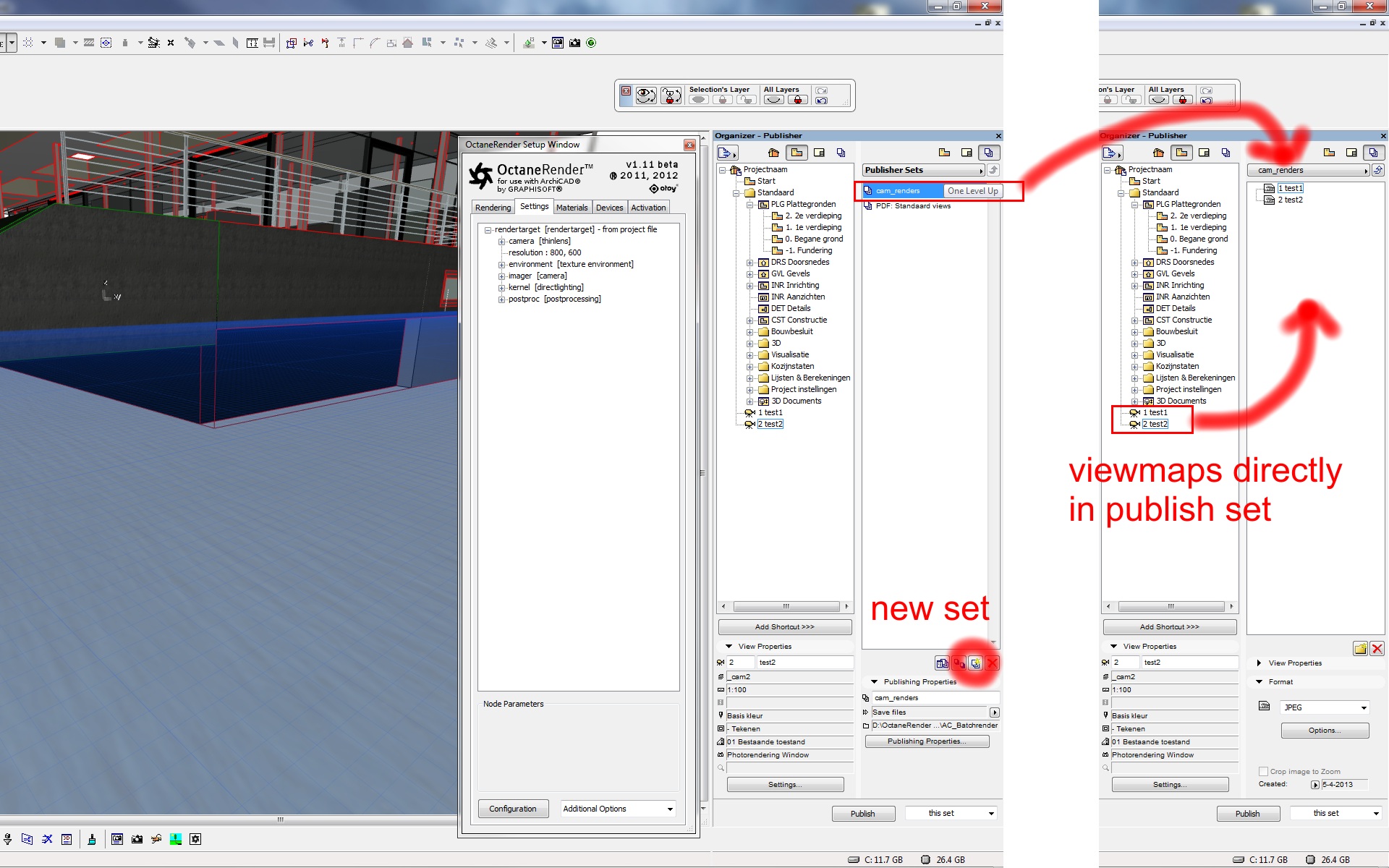Expand the camera thinlens node
1389x868 pixels.
coord(501,242)
